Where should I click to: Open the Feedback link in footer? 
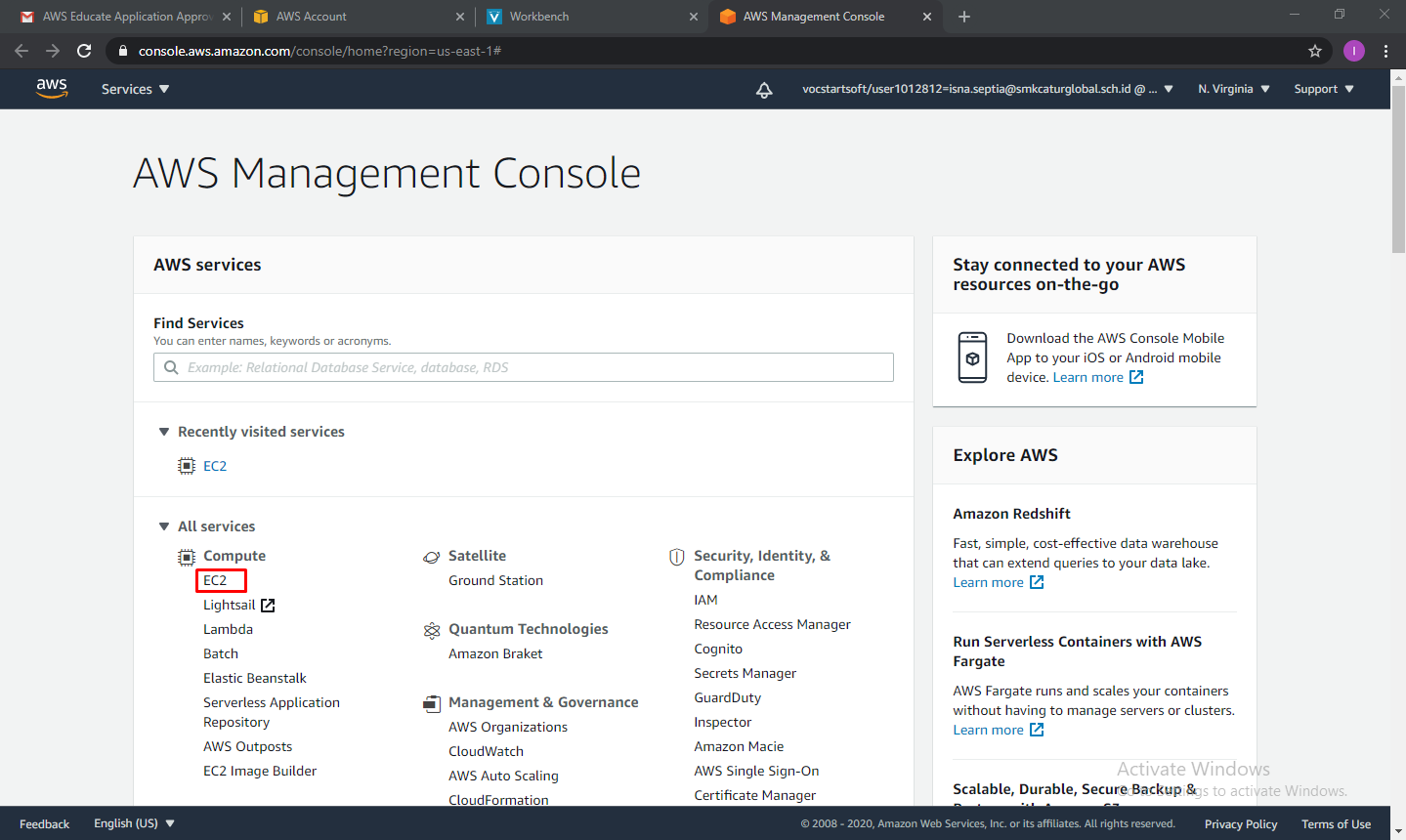coord(44,824)
